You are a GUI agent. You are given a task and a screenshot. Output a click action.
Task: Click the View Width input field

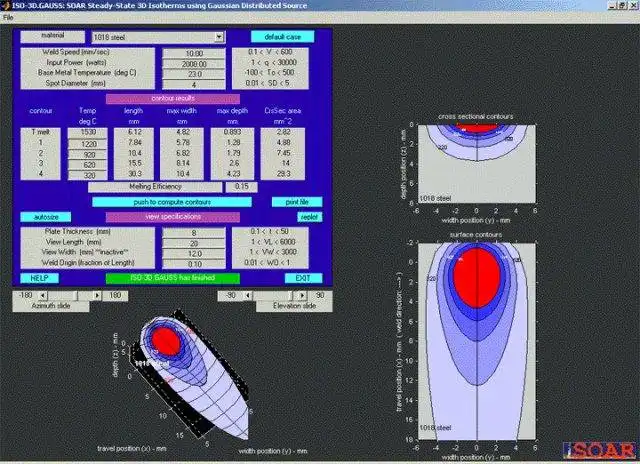point(194,253)
